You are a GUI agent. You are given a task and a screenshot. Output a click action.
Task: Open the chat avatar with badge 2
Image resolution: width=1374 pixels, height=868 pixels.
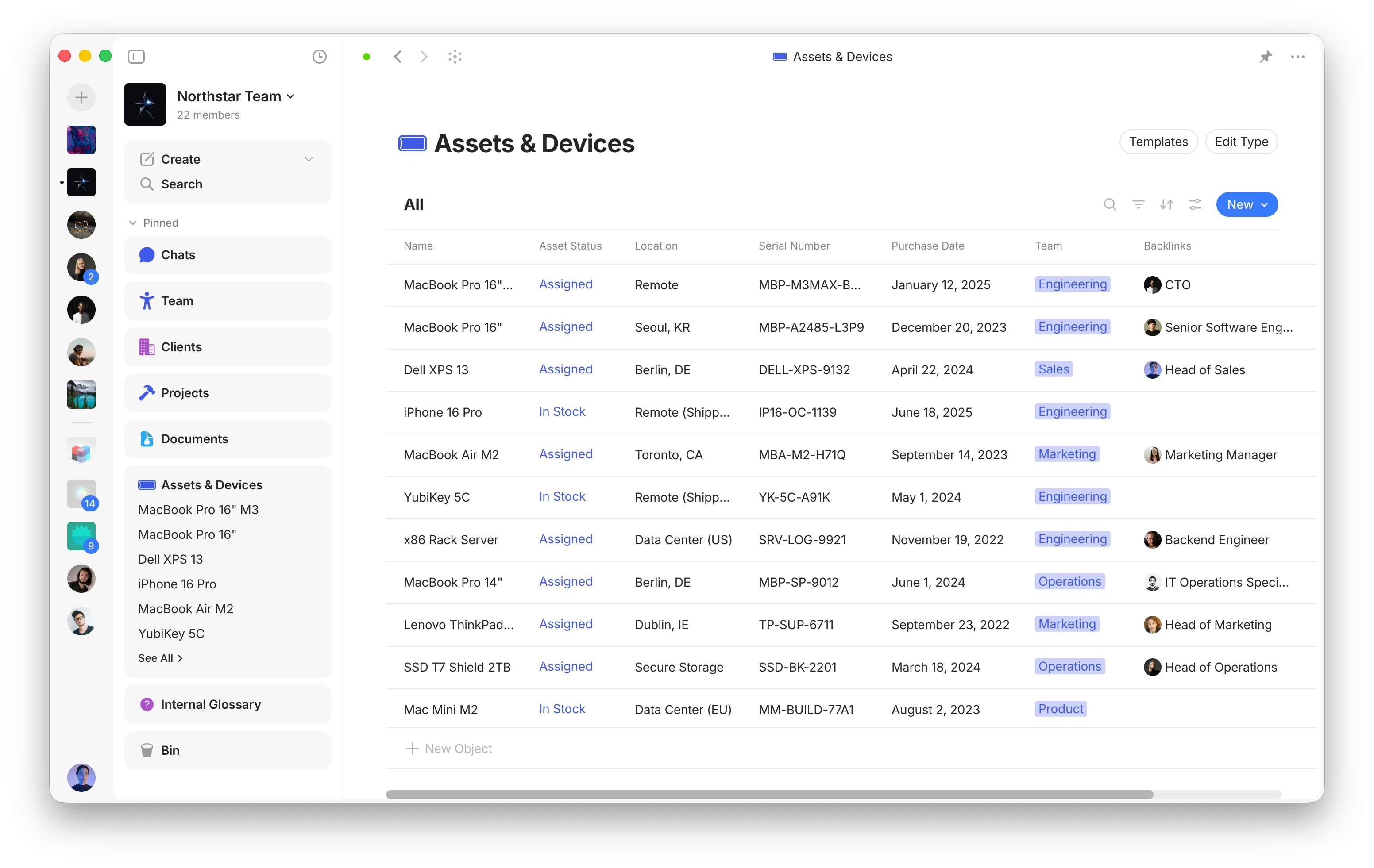pos(81,268)
